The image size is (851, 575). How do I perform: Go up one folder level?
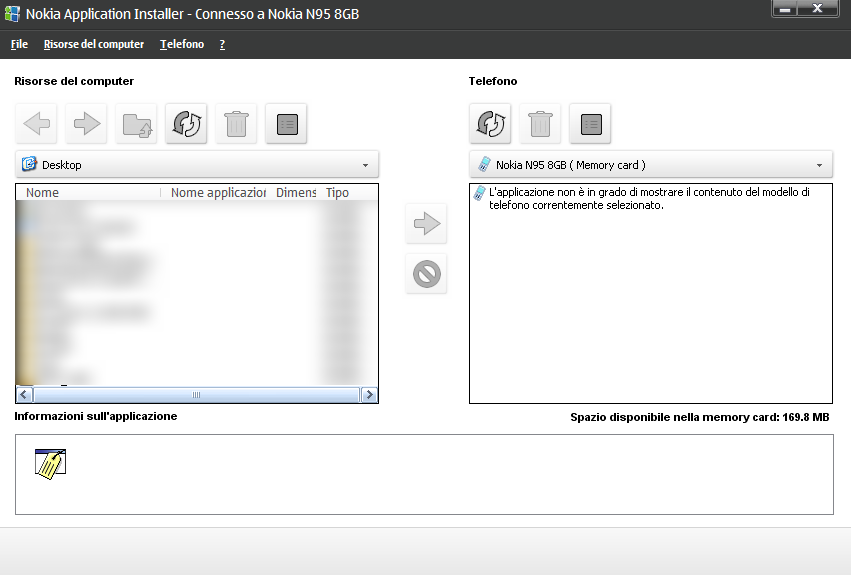(136, 124)
